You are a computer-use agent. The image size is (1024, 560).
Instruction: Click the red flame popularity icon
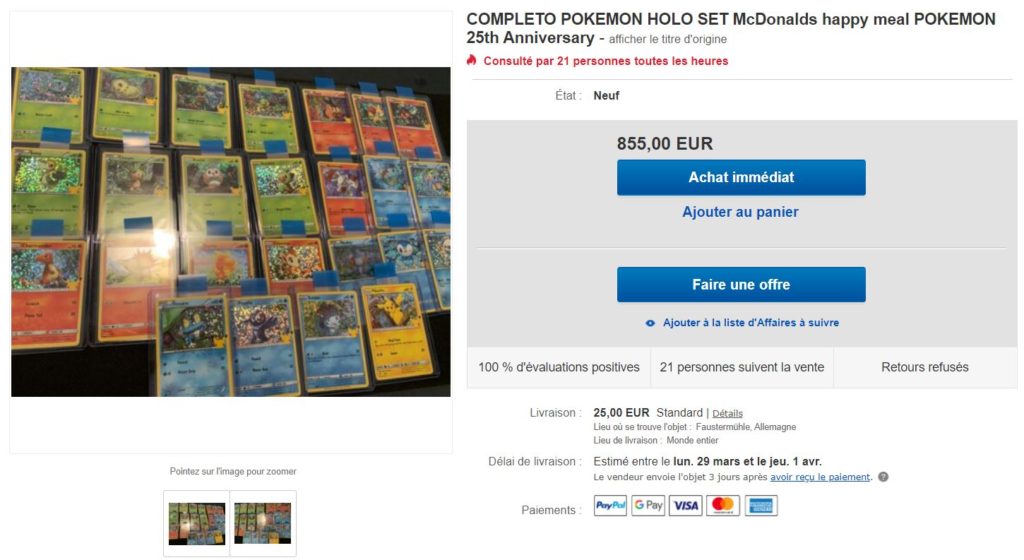(472, 60)
